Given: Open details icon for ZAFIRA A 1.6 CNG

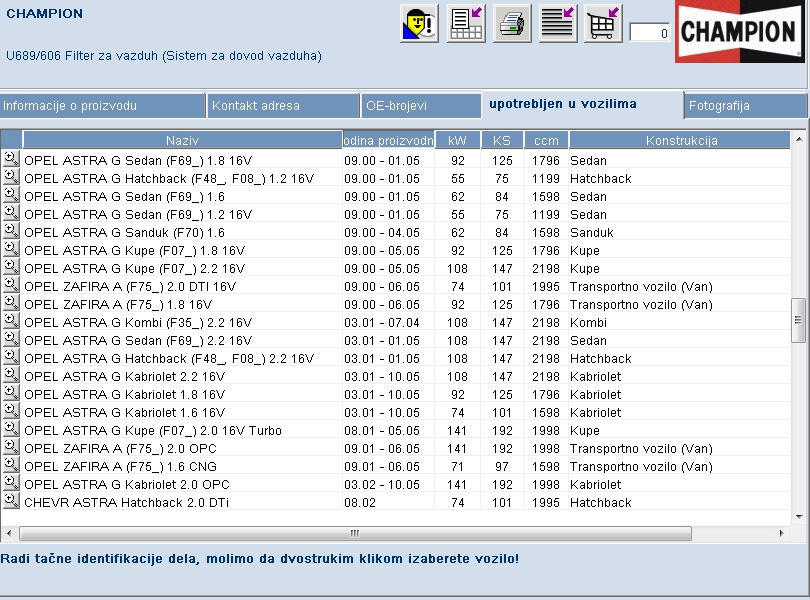Looking at the screenshot, I should click(x=11, y=465).
